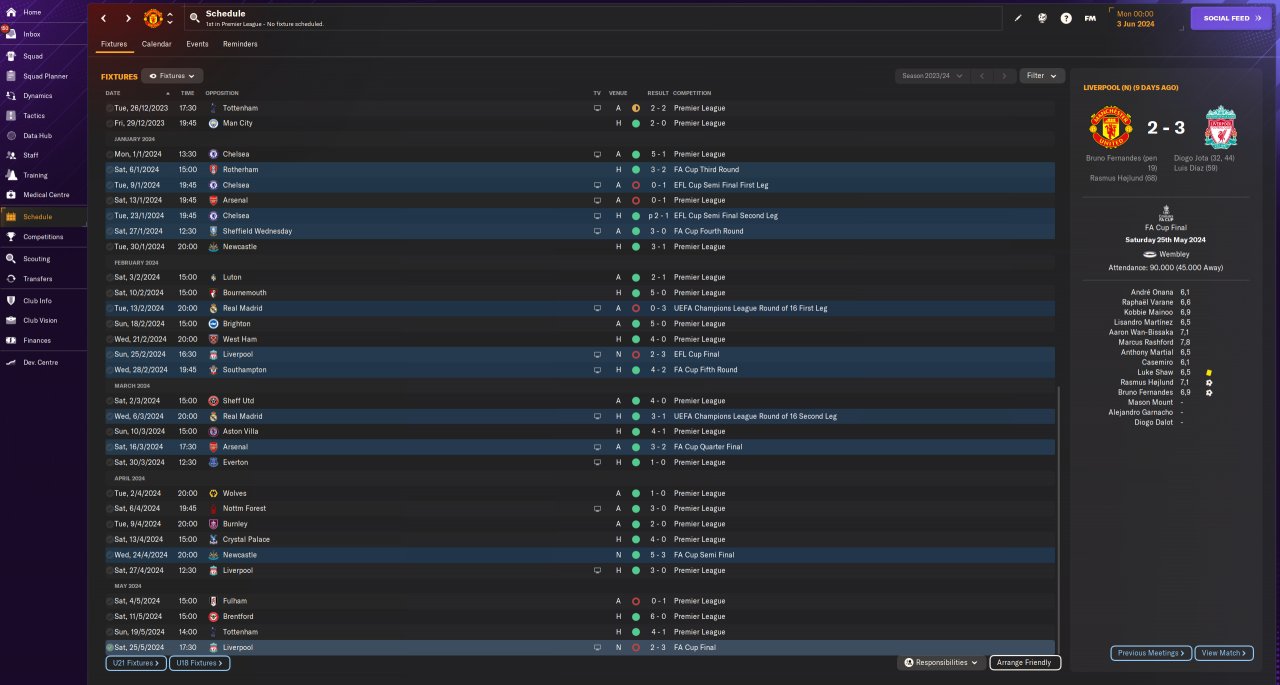Image resolution: width=1280 pixels, height=685 pixels.
Task: Switch to the Reminders tab
Action: [x=240, y=44]
